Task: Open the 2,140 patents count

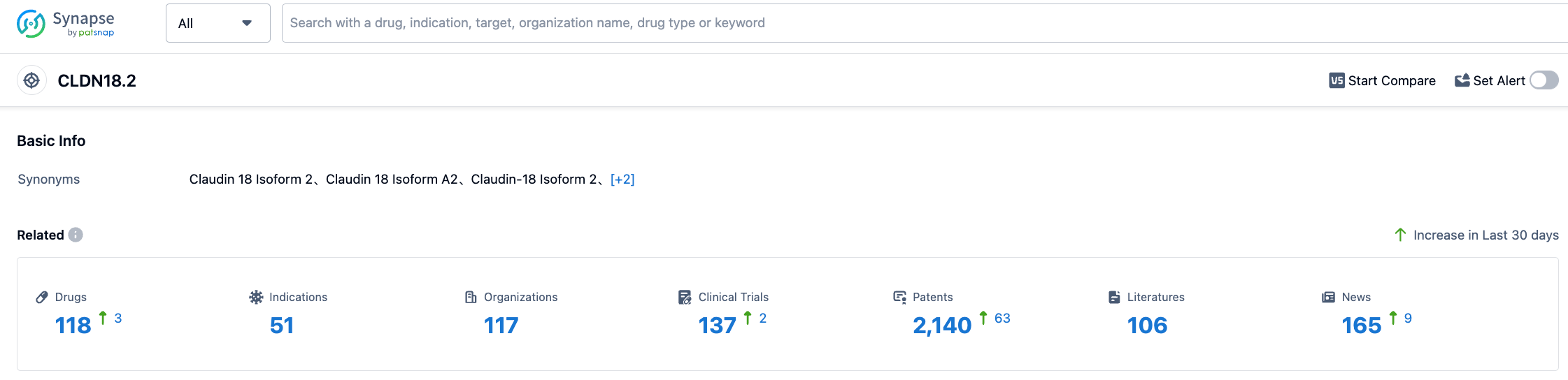Action: coord(941,326)
